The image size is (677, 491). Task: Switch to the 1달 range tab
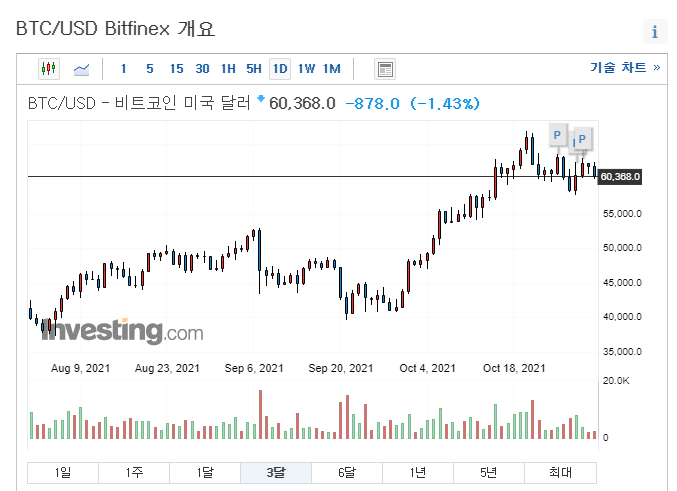pyautogui.click(x=205, y=472)
